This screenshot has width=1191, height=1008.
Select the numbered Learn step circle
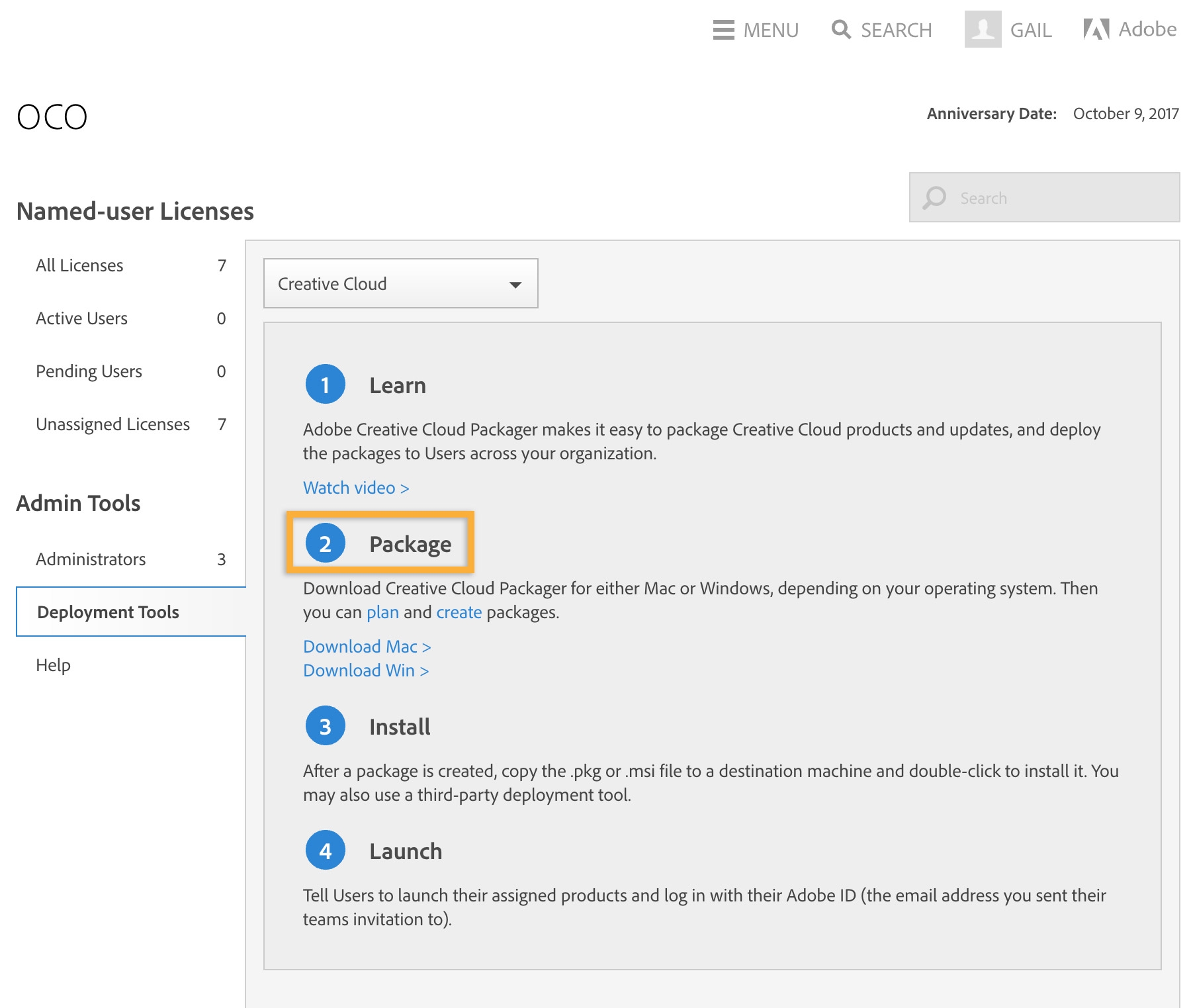tap(324, 384)
